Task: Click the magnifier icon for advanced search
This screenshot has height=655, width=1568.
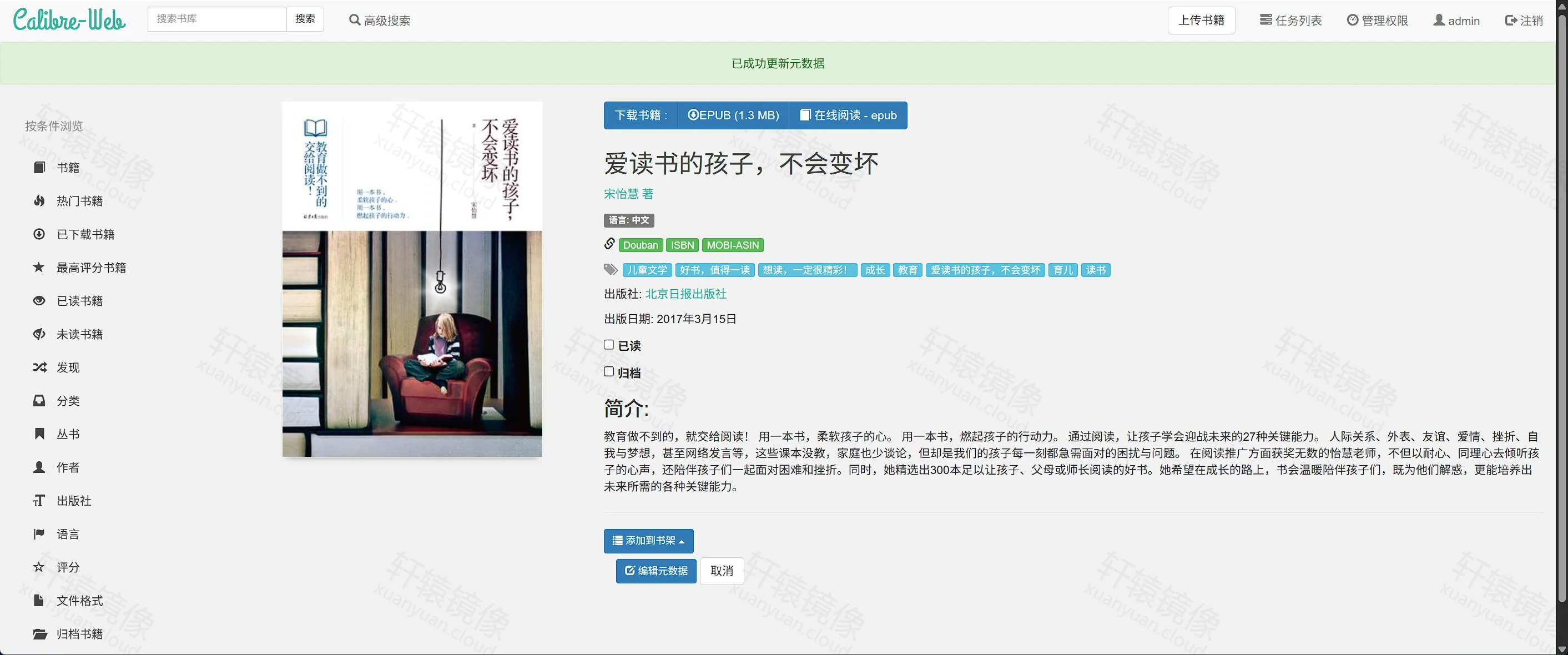Action: click(354, 20)
